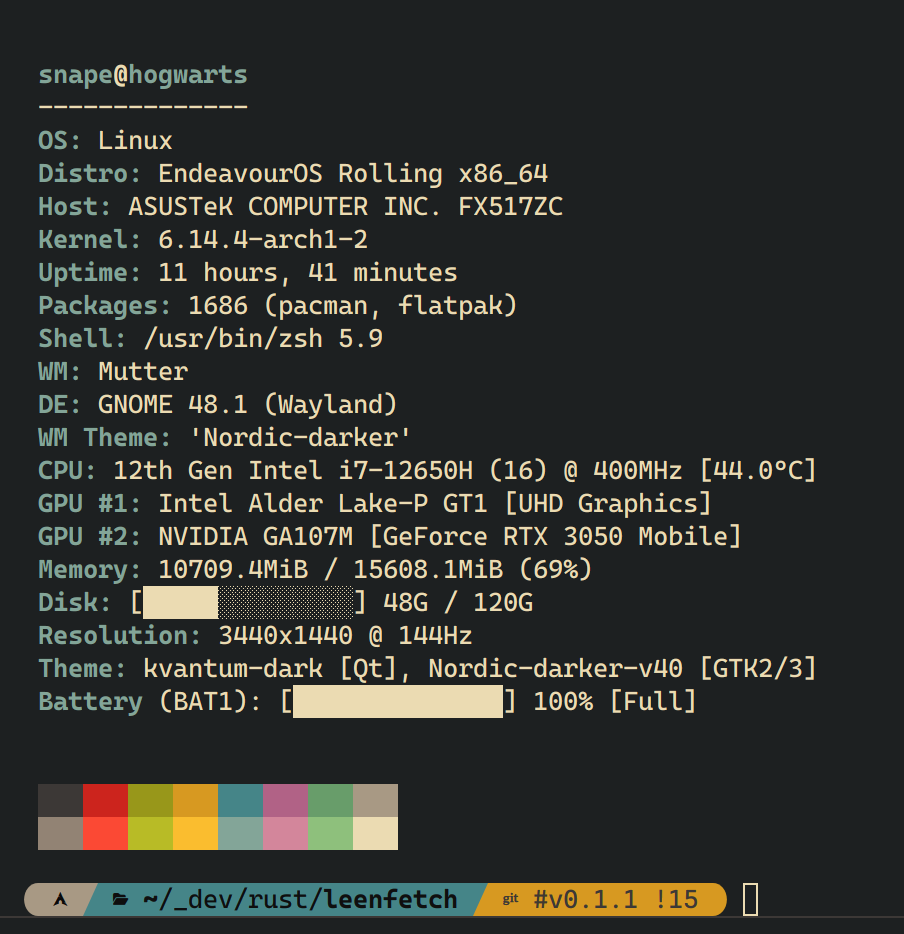Click the folder icon in the prompt
This screenshot has height=934, width=904.
(121, 899)
